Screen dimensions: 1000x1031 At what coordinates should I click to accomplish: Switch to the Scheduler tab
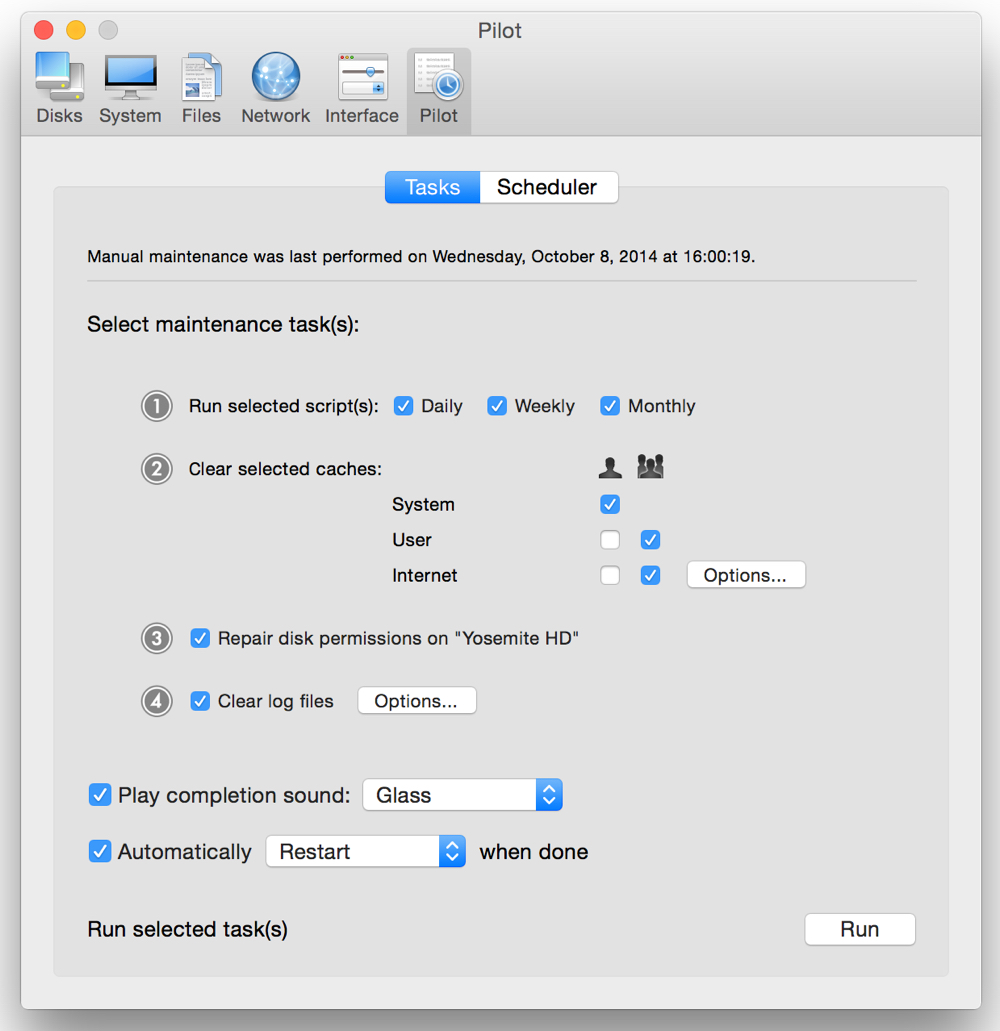(x=548, y=187)
